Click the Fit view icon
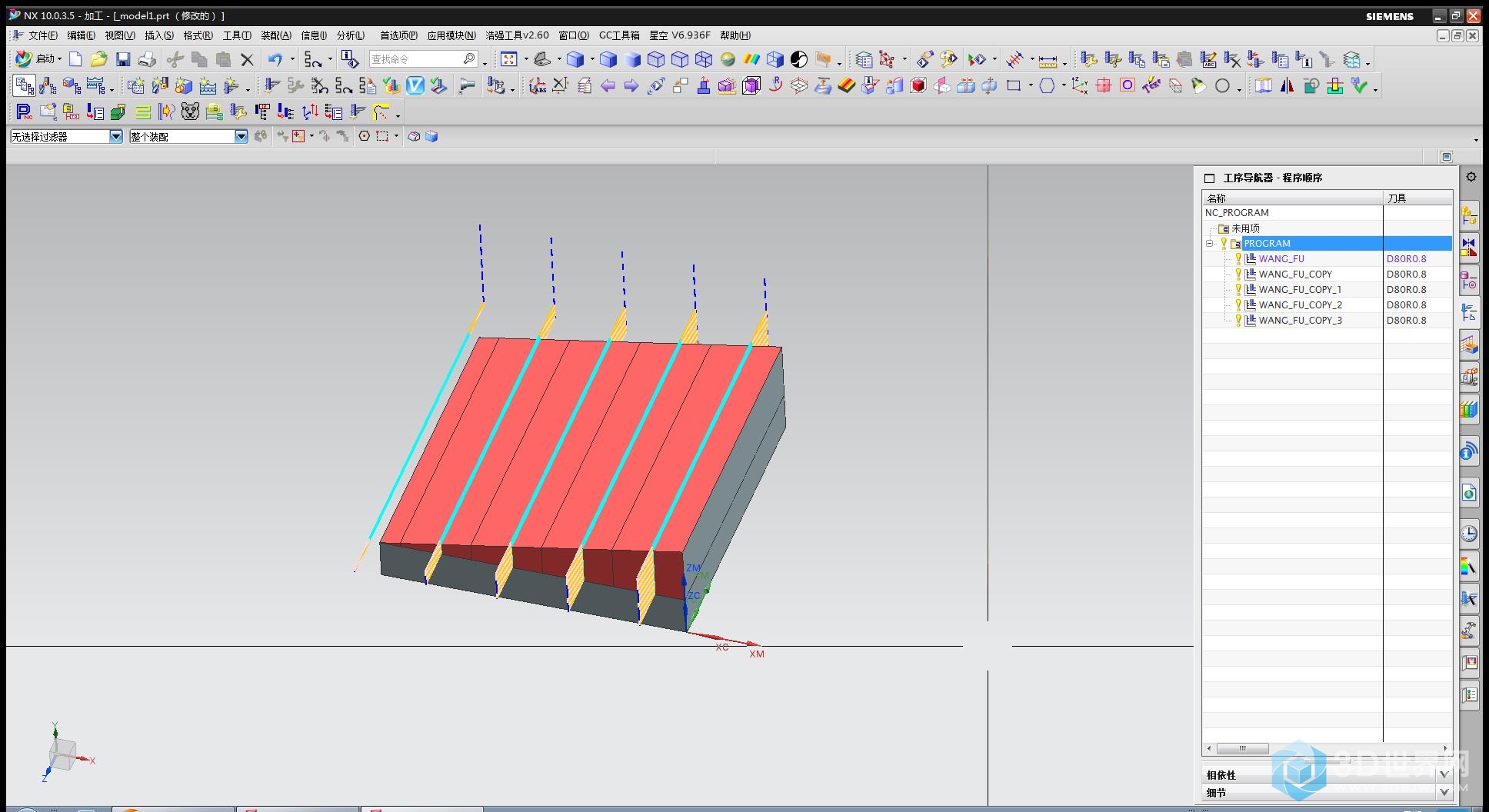The width and height of the screenshot is (1489, 812). point(508,59)
